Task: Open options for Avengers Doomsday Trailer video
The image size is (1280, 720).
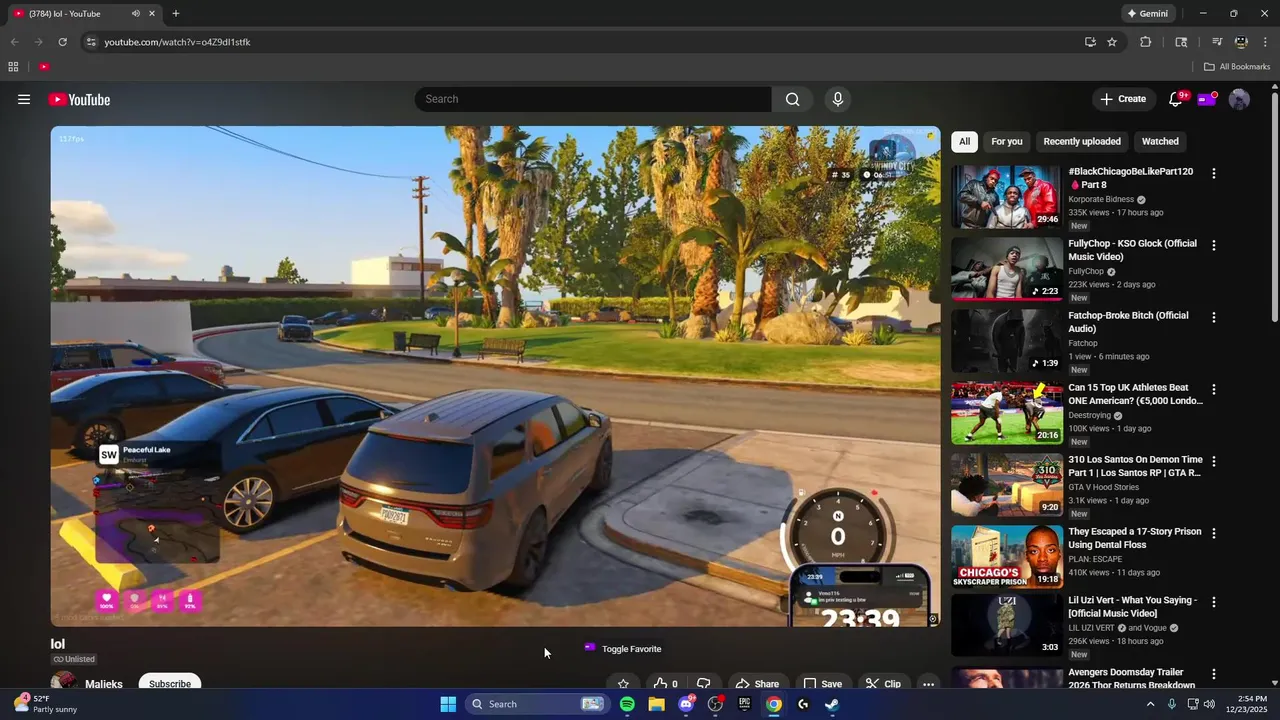Action: [1214, 674]
